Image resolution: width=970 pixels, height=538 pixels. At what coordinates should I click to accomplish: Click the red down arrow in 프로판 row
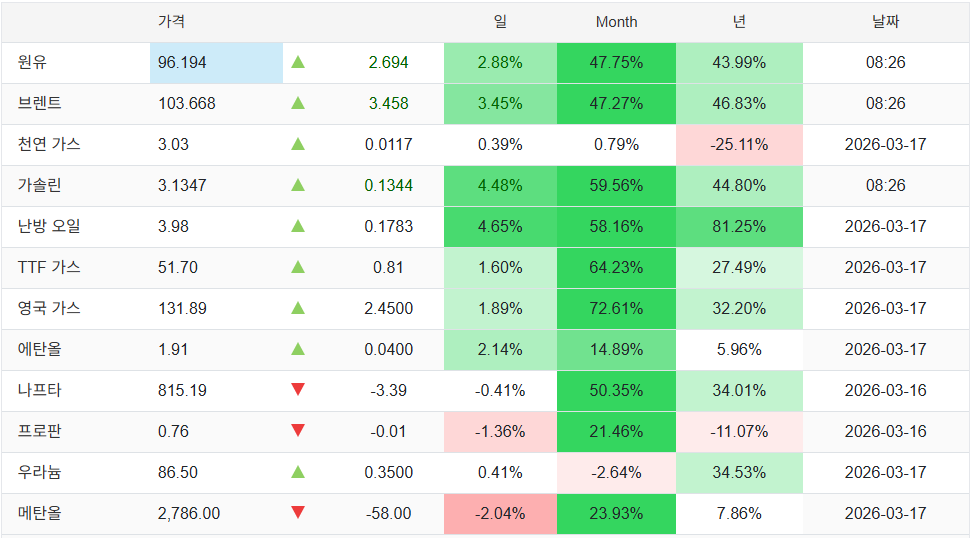tap(298, 430)
